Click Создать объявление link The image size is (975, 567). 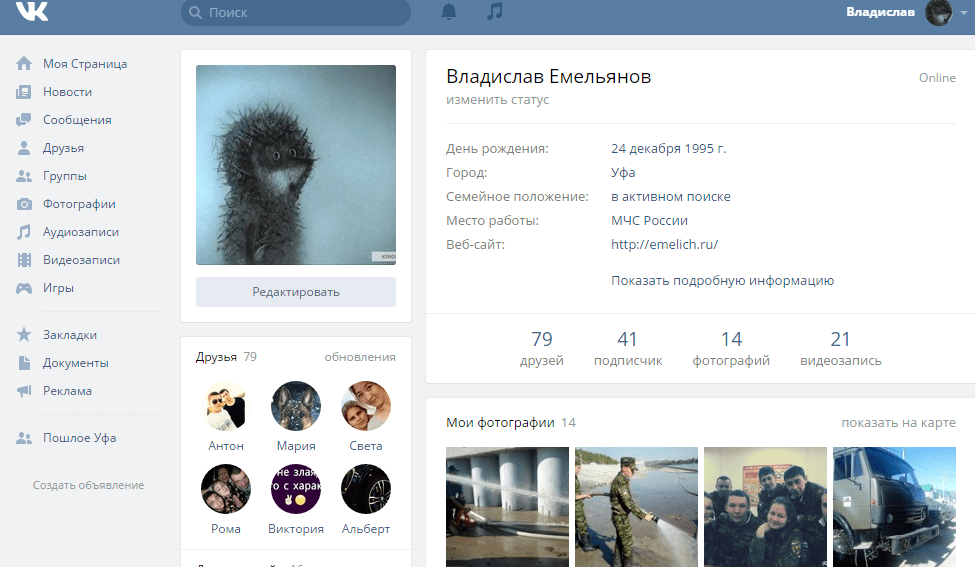(x=88, y=485)
